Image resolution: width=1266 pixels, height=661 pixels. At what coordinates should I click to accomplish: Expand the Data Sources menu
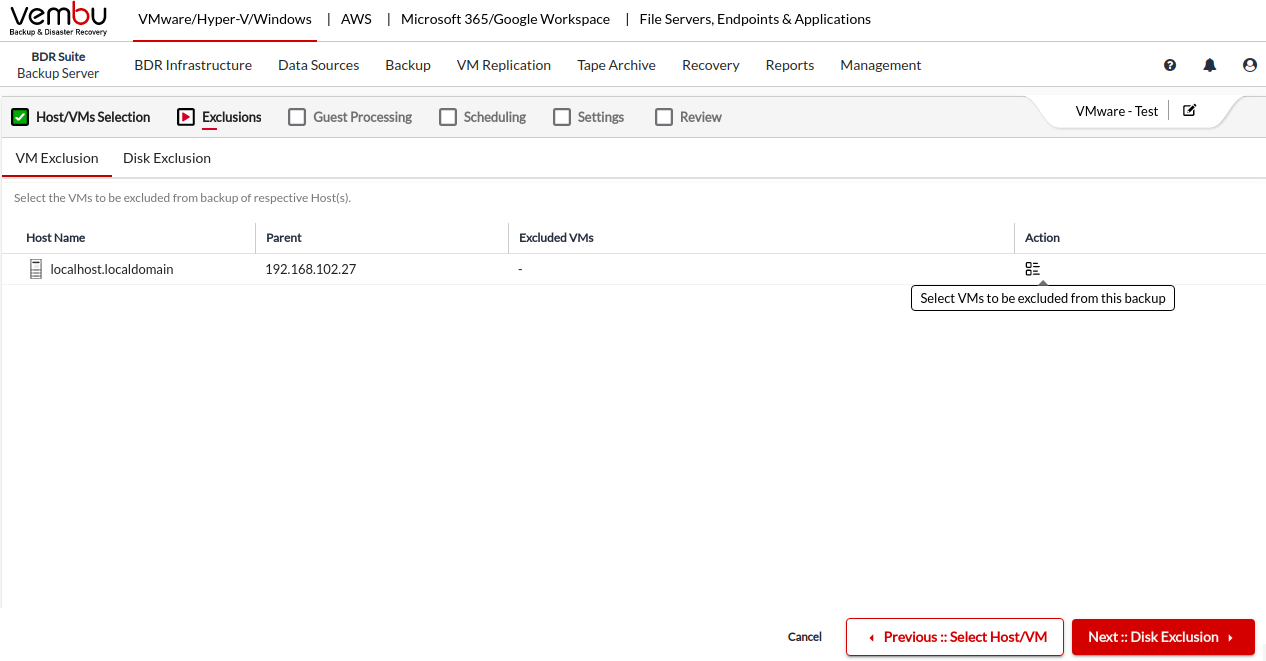click(318, 65)
